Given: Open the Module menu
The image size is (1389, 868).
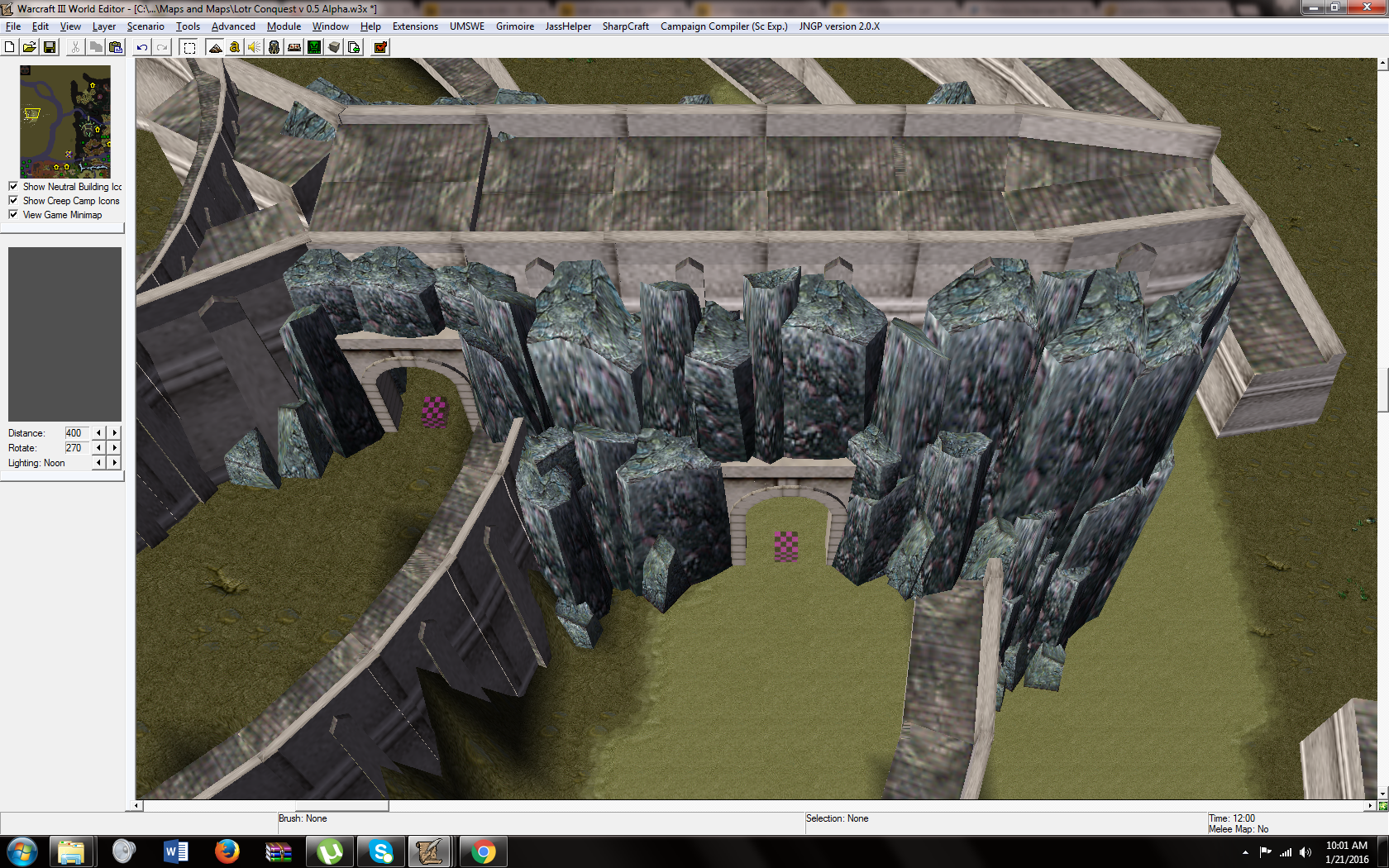Looking at the screenshot, I should pyautogui.click(x=284, y=26).
